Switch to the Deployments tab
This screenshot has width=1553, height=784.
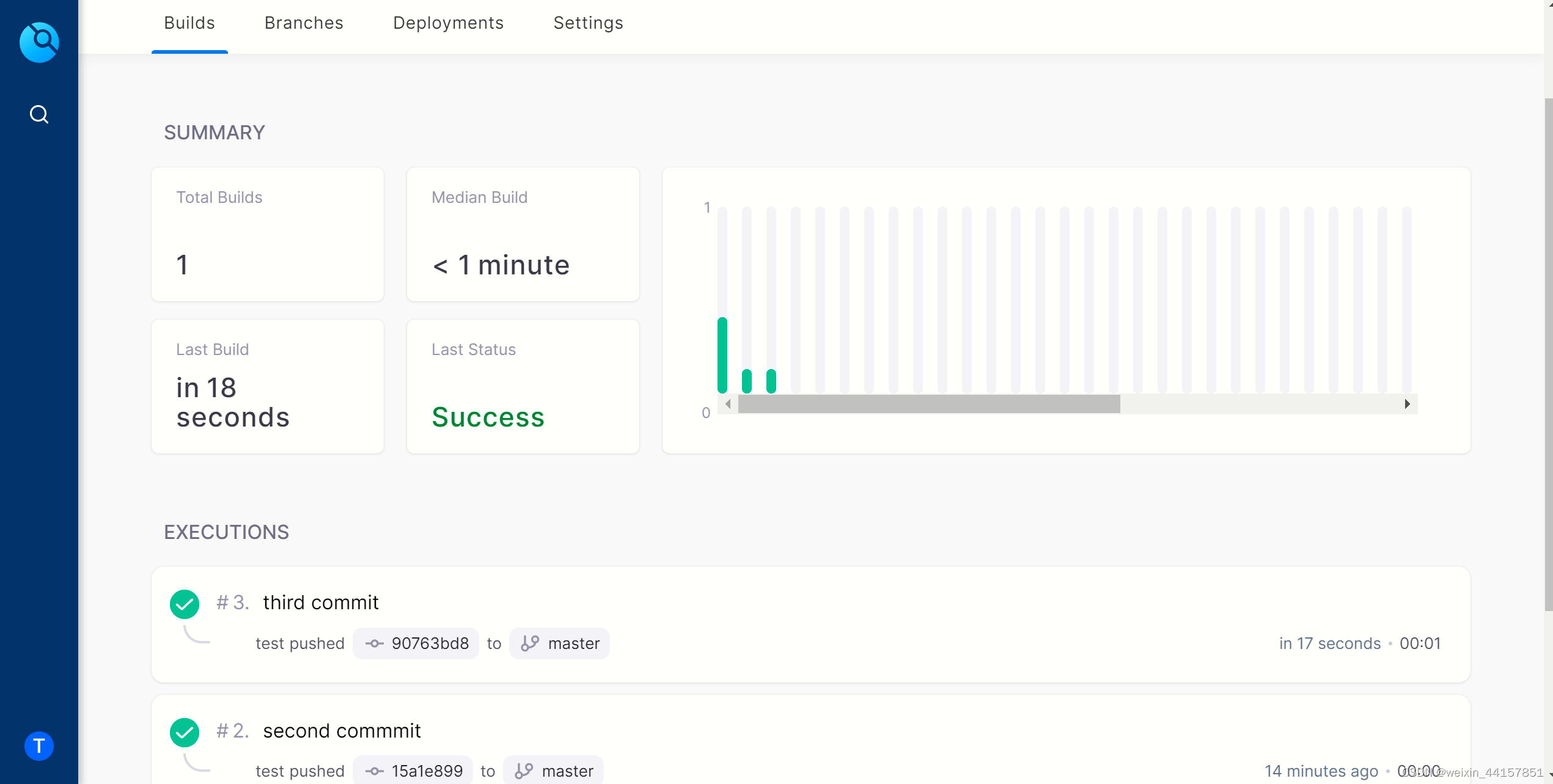point(448,22)
